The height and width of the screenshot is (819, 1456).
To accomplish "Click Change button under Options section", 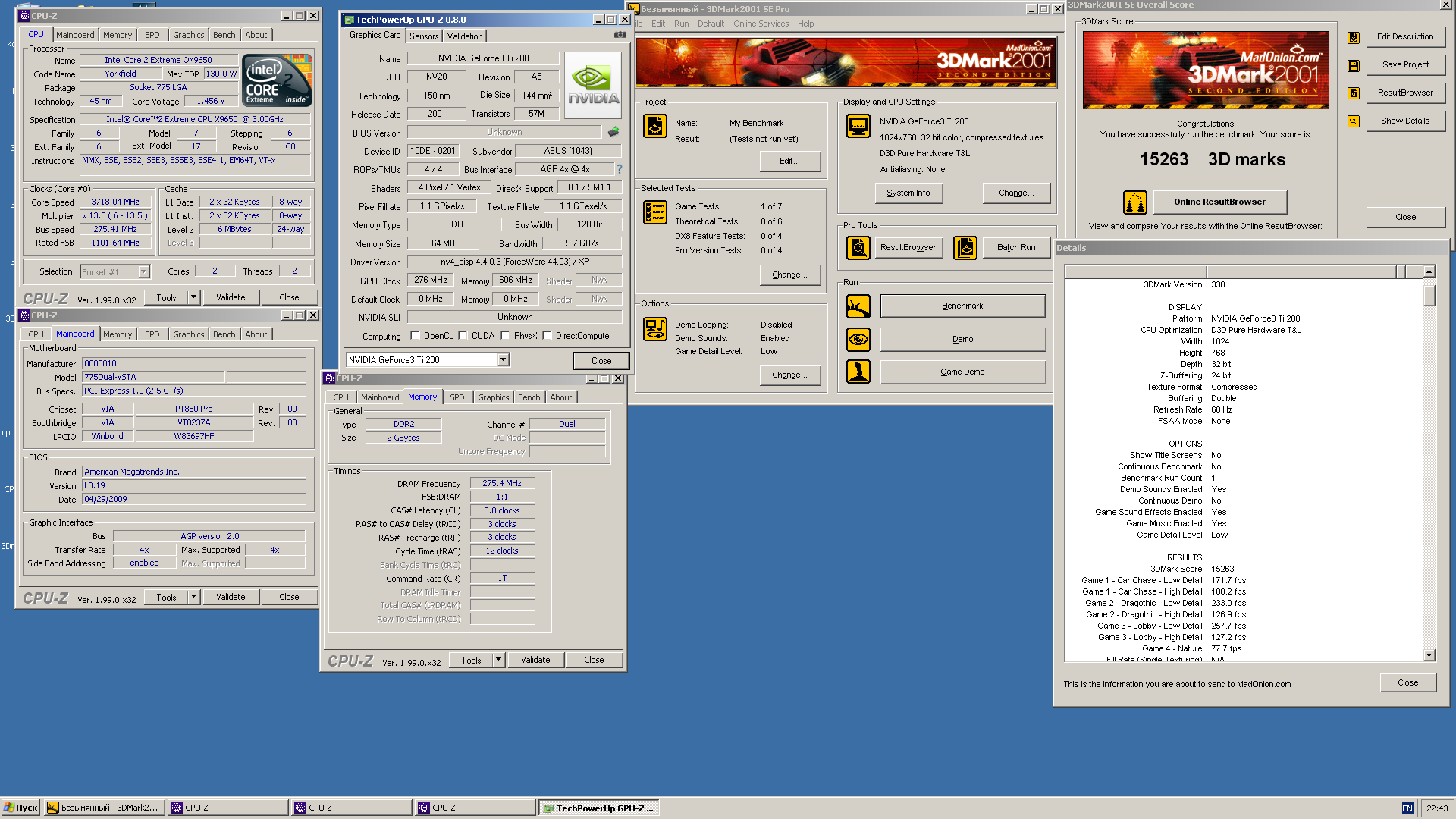I will click(789, 375).
